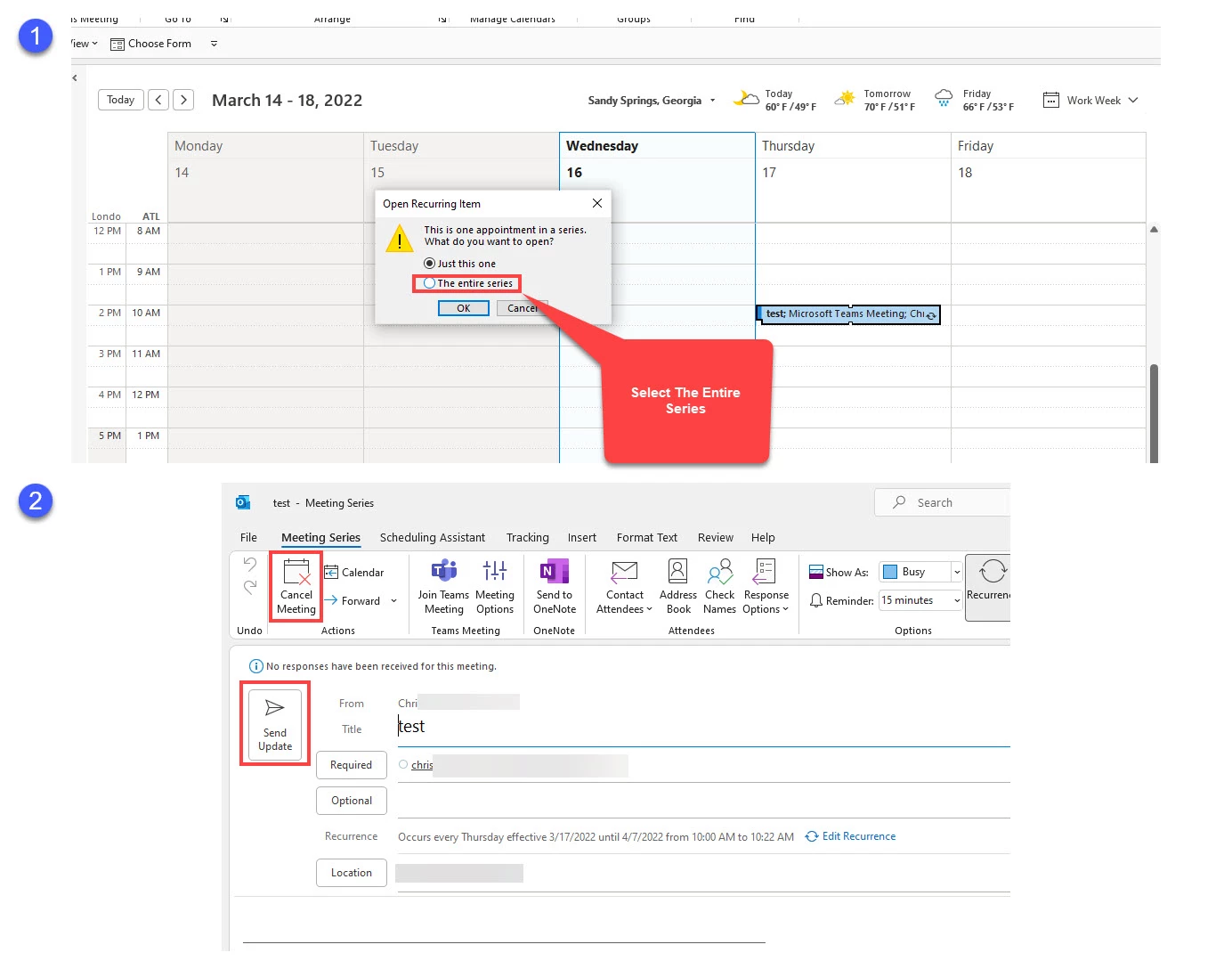Click the Outlook app icon in title bar
Image resolution: width=1232 pixels, height=969 pixels.
tap(243, 502)
